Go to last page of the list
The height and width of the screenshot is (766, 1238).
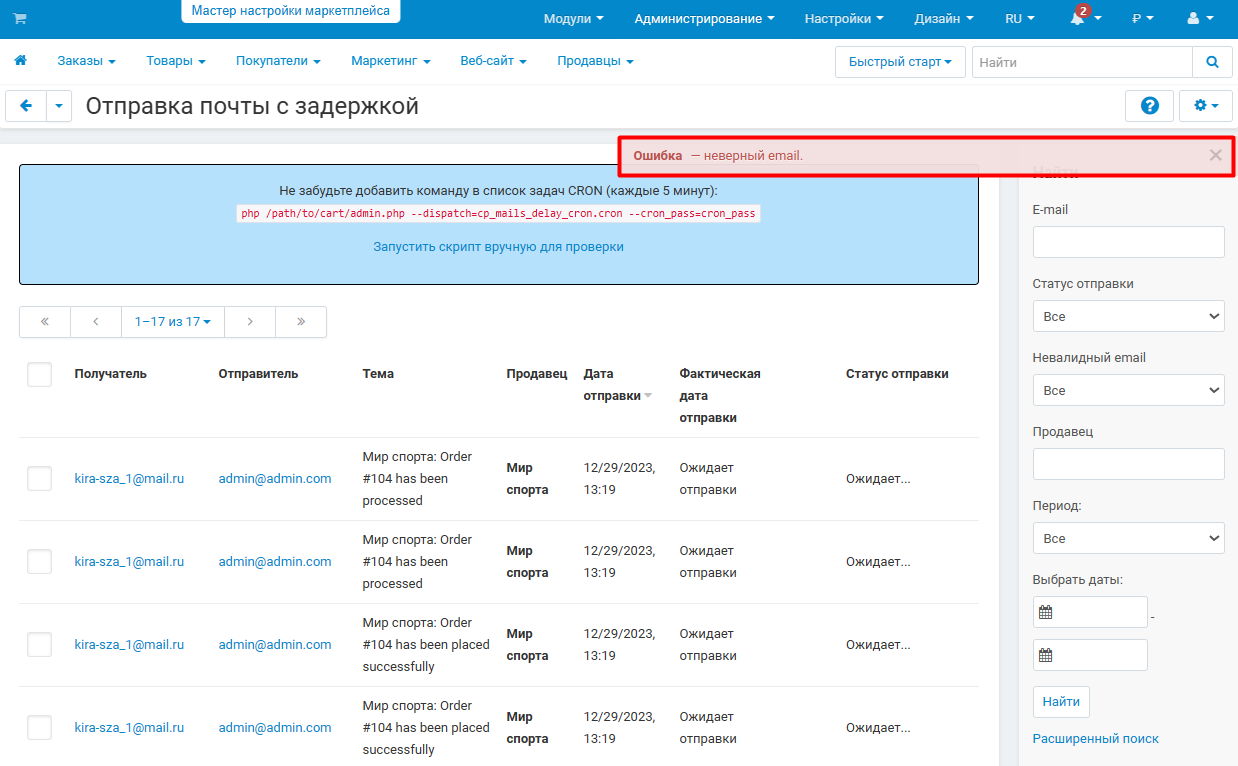(301, 322)
